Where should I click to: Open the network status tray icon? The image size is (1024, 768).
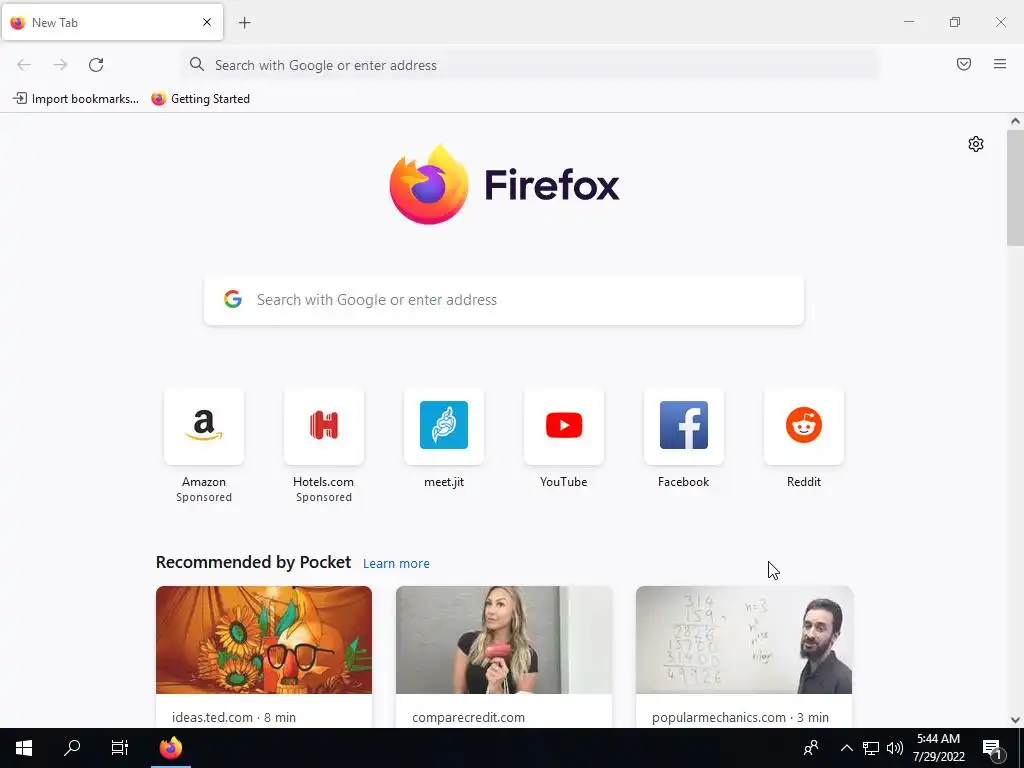[871, 748]
